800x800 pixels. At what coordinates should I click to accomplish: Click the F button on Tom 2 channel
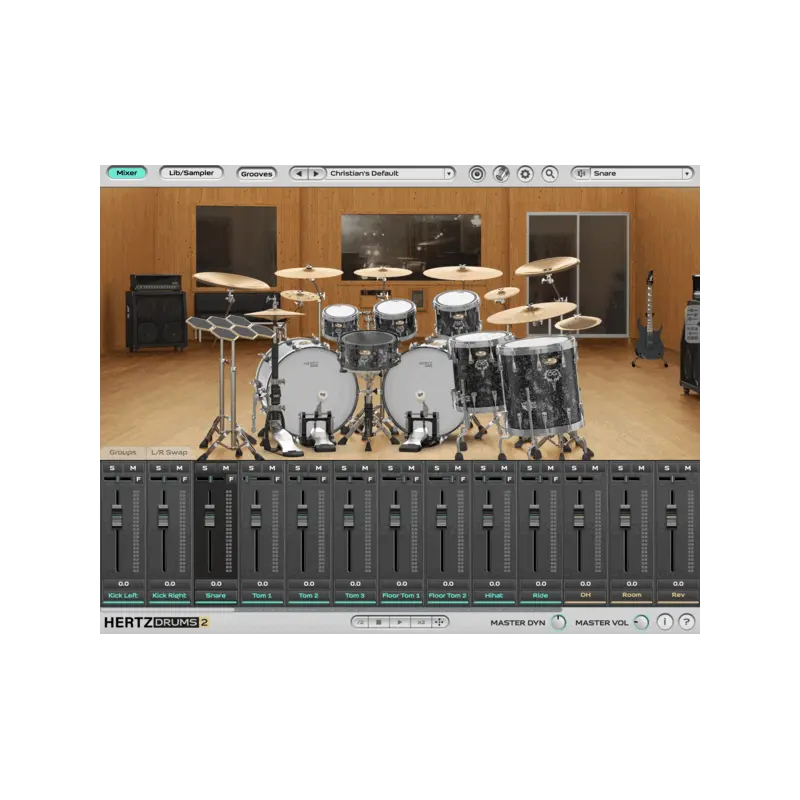(324, 479)
